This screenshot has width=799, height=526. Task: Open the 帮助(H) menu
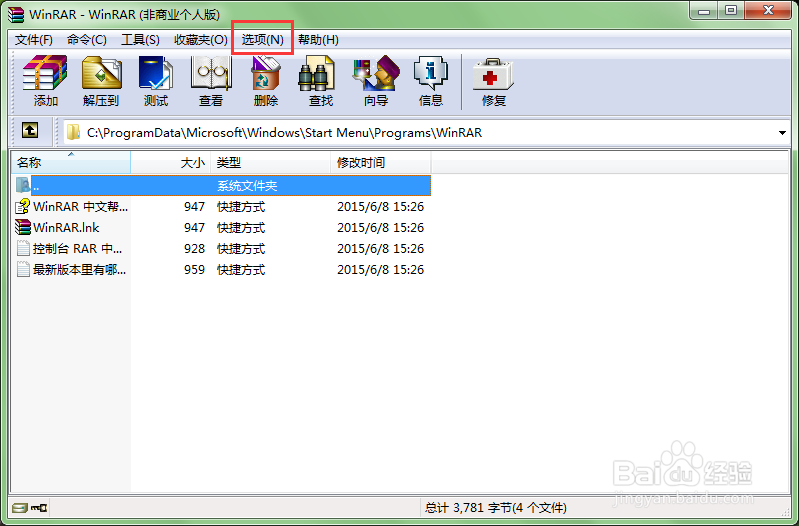pyautogui.click(x=318, y=40)
